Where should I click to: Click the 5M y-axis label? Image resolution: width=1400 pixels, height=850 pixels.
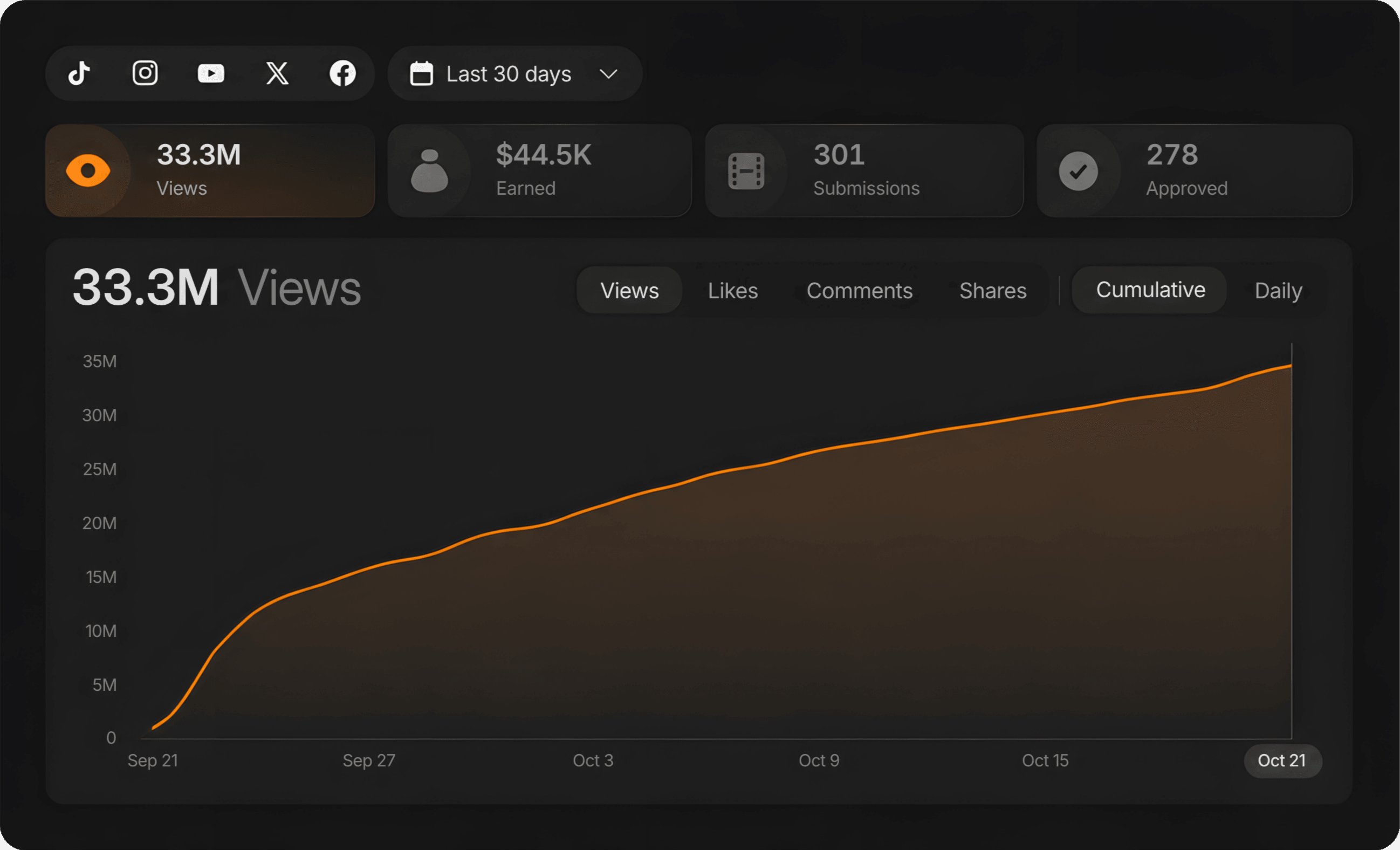click(105, 684)
